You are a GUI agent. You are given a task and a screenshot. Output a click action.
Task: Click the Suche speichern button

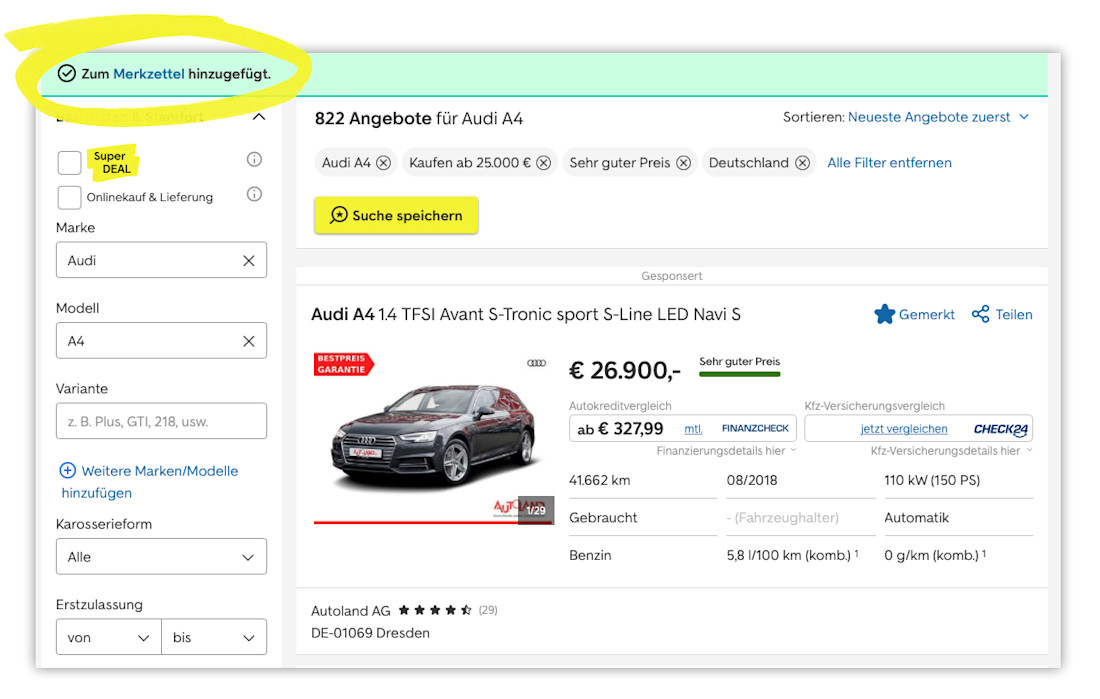396,215
